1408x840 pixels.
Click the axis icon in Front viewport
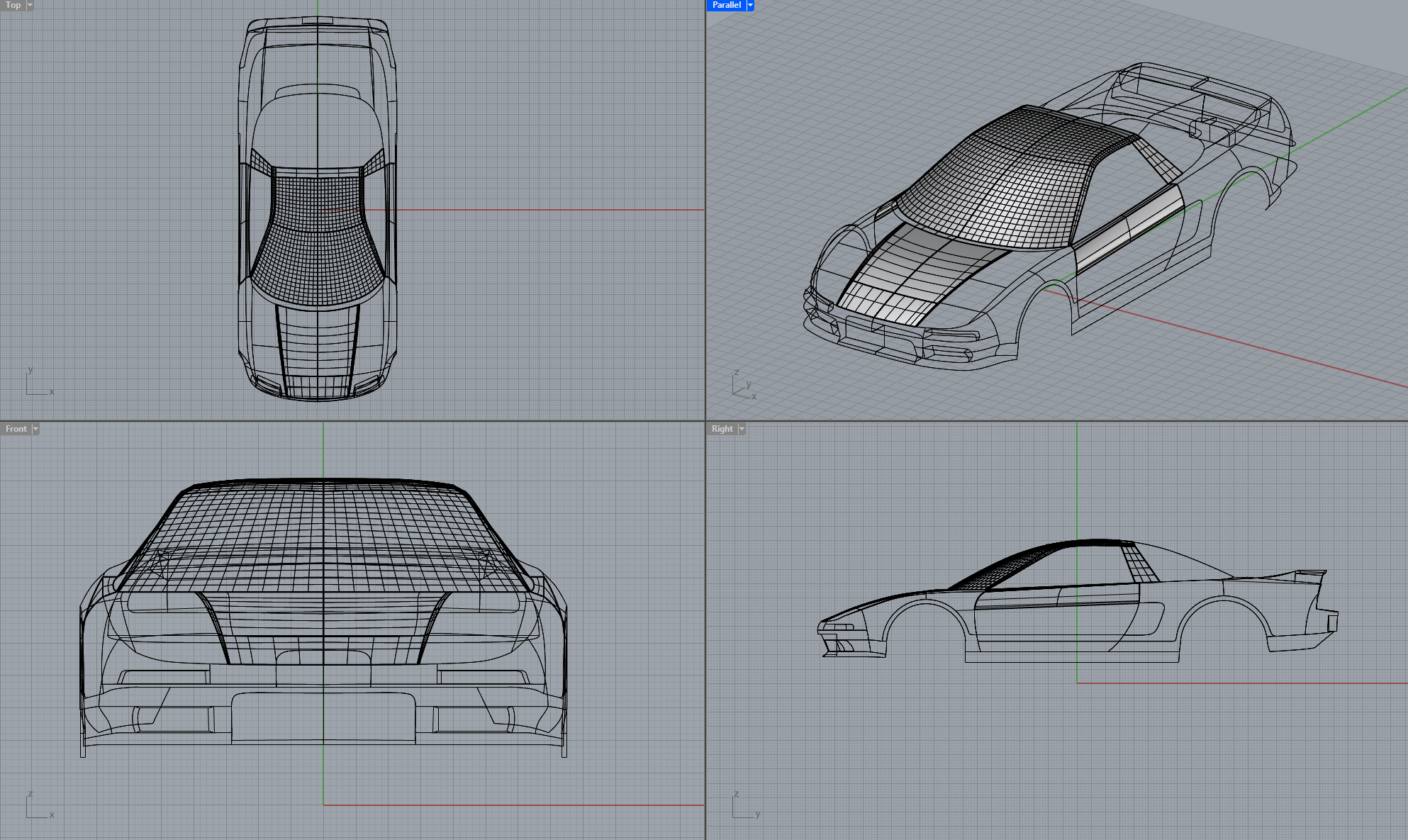38,807
